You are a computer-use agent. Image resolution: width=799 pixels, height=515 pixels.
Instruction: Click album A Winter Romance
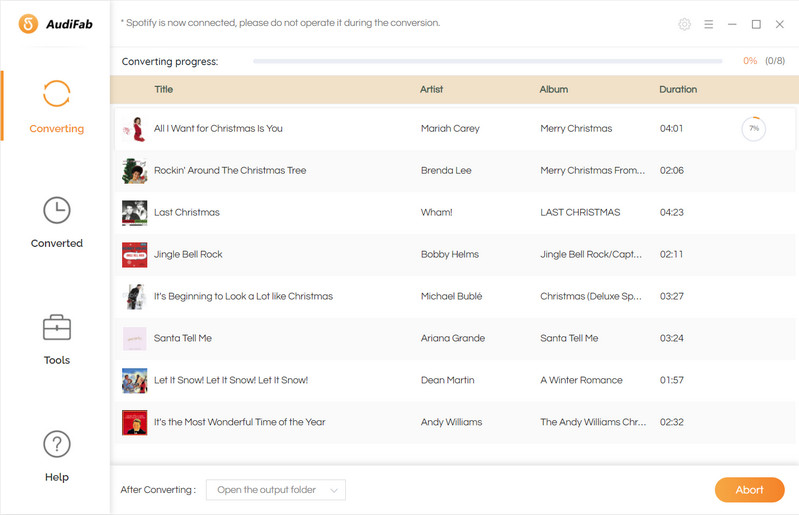click(581, 380)
